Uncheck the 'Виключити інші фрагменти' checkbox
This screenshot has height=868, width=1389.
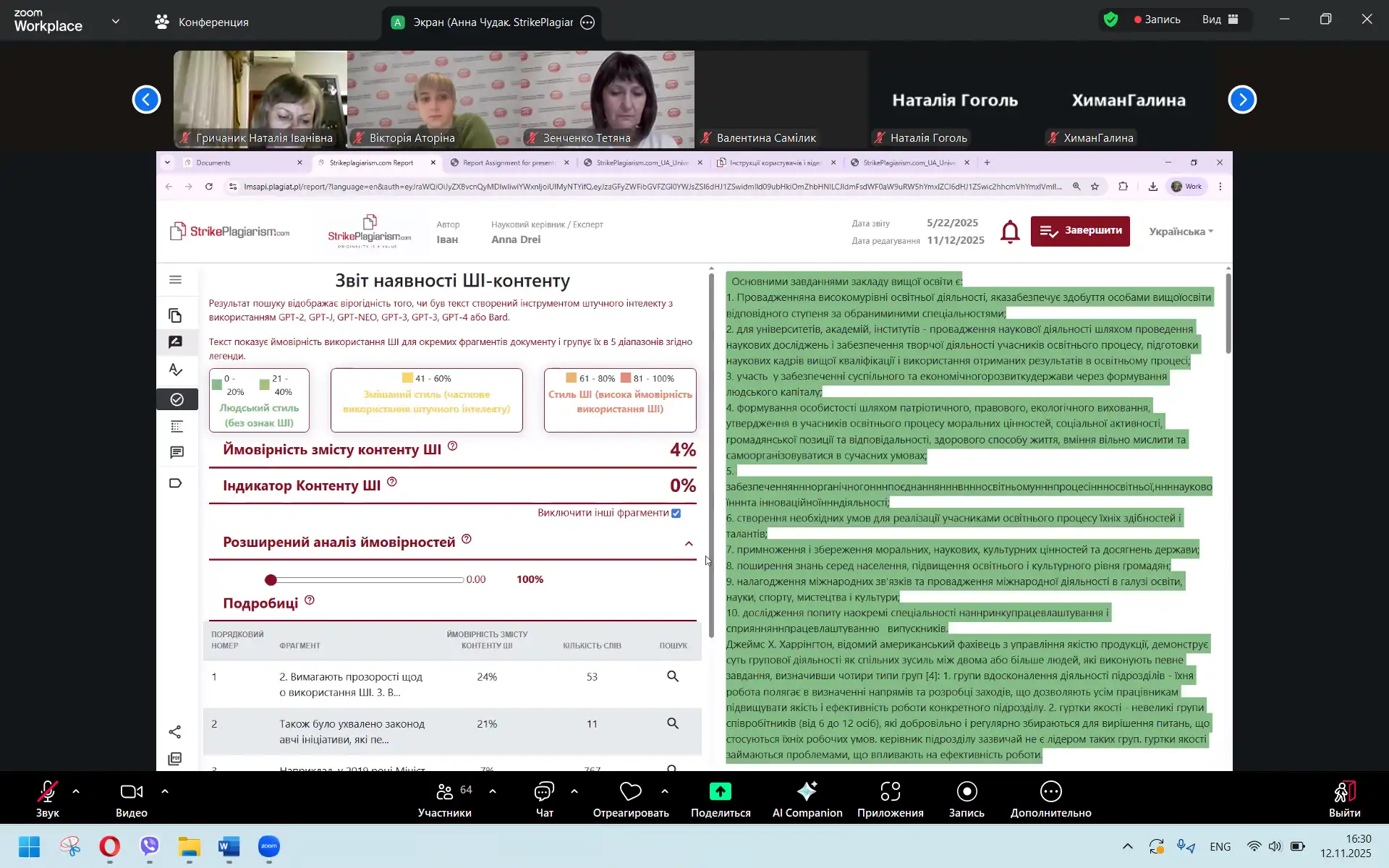point(676,513)
